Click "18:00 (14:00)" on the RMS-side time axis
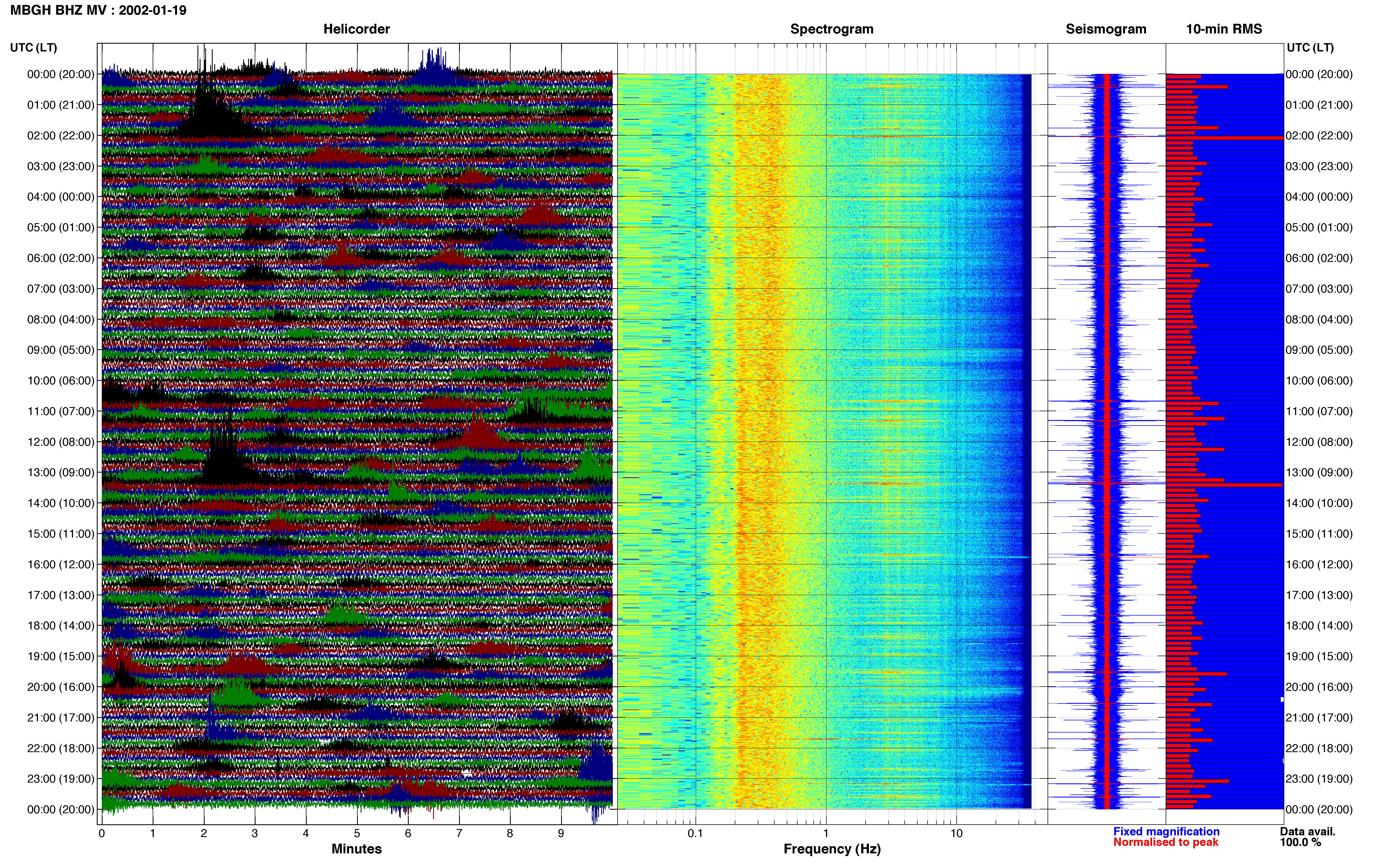The height and width of the screenshot is (868, 1388). click(x=1319, y=626)
